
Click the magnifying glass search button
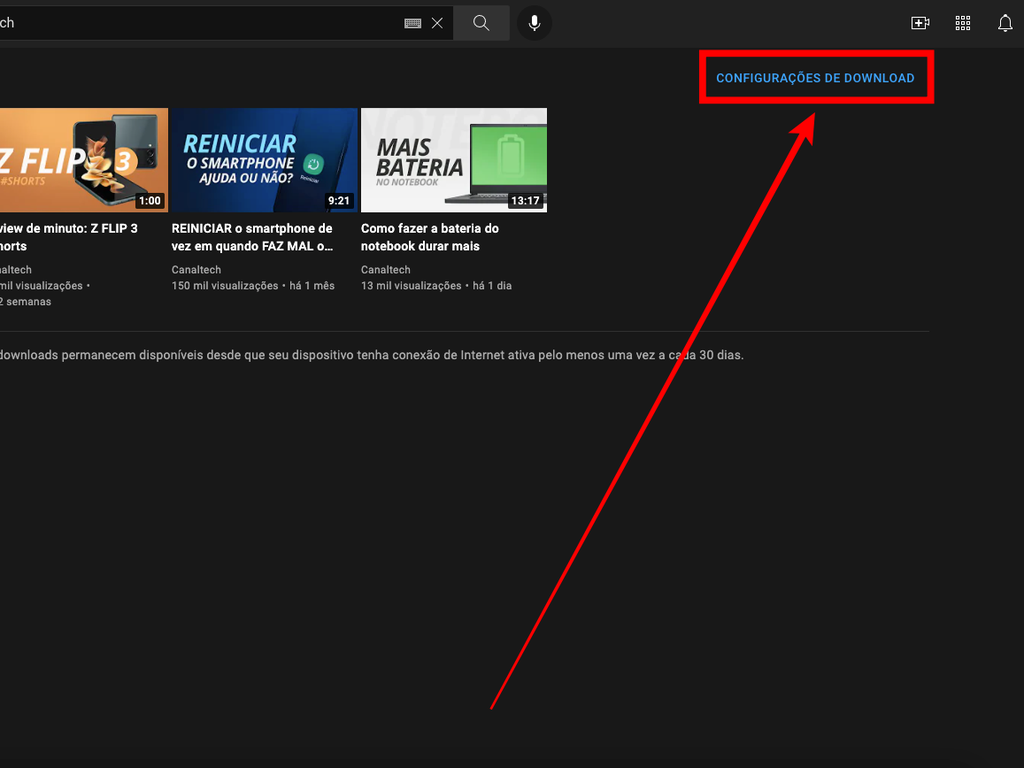point(481,24)
